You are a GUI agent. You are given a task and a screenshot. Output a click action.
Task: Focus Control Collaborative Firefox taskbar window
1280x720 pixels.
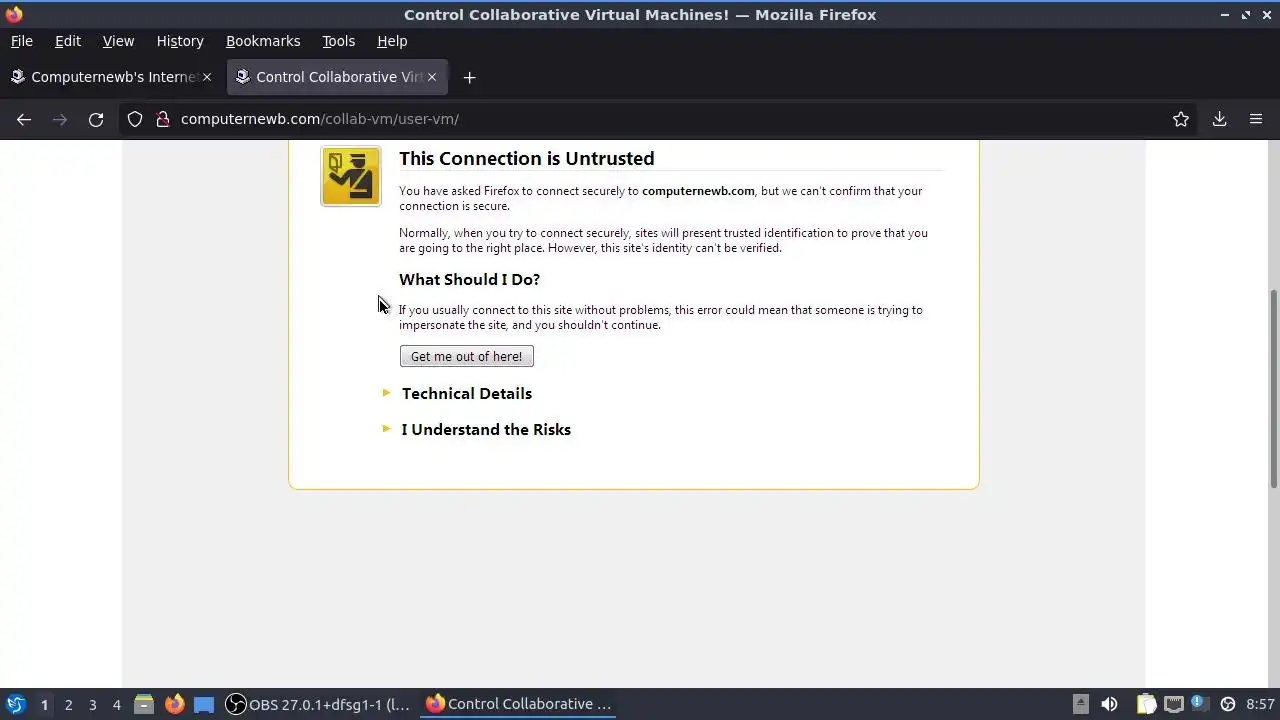pos(518,704)
